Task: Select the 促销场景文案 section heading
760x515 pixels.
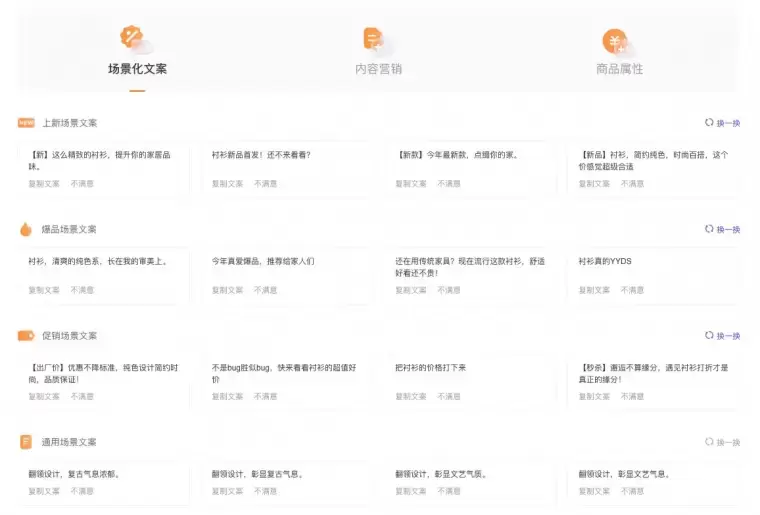Action: click(x=70, y=336)
